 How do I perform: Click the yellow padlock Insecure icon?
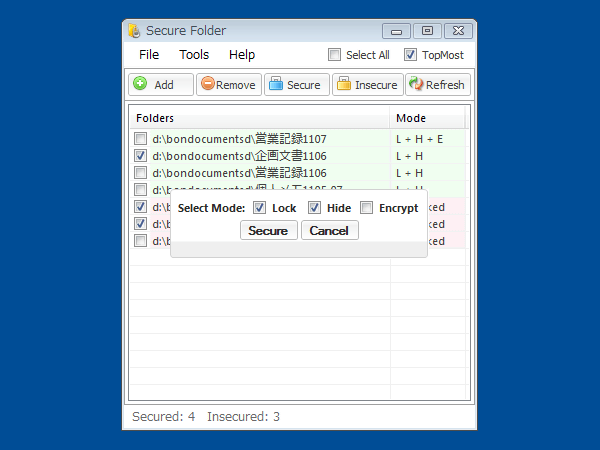pos(344,83)
